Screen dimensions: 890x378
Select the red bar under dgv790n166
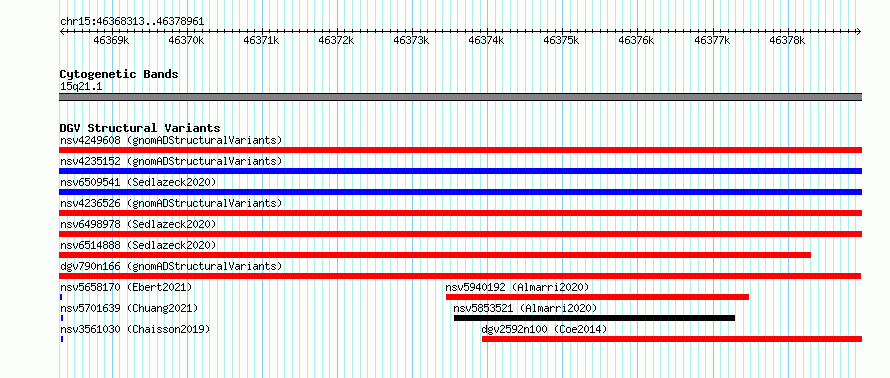pos(460,276)
